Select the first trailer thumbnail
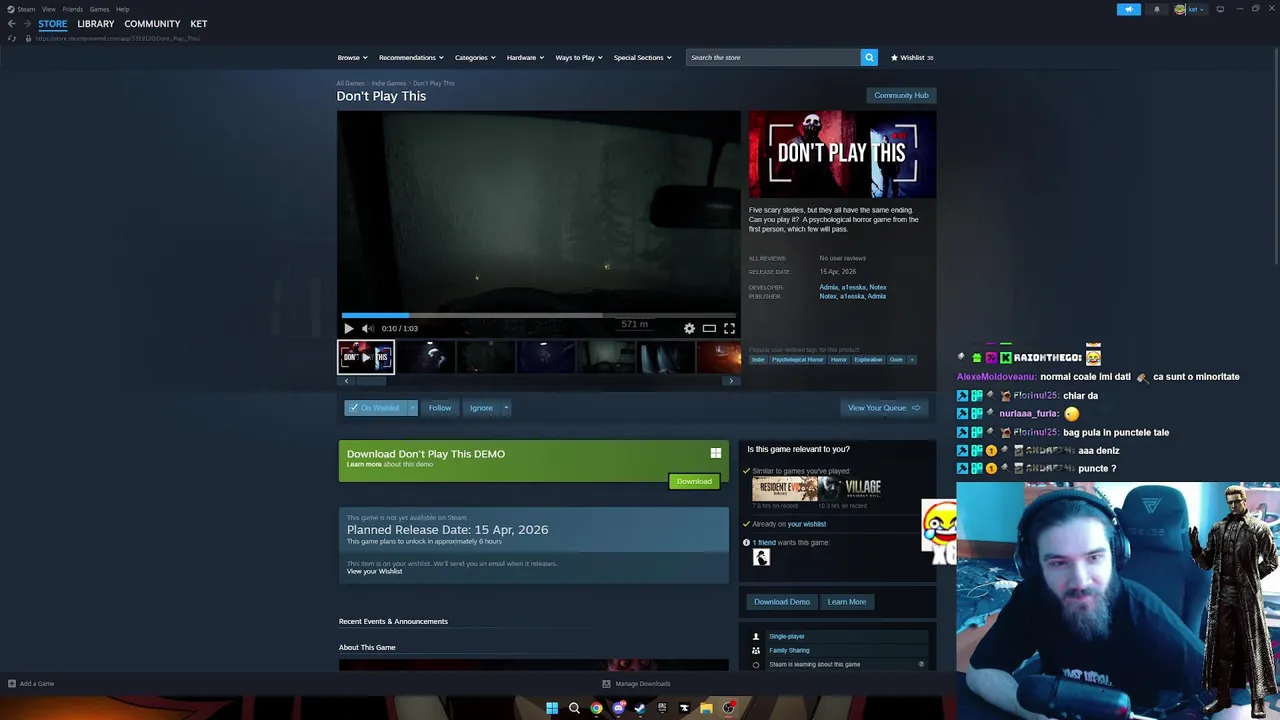The width and height of the screenshot is (1280, 720). pyautogui.click(x=366, y=357)
